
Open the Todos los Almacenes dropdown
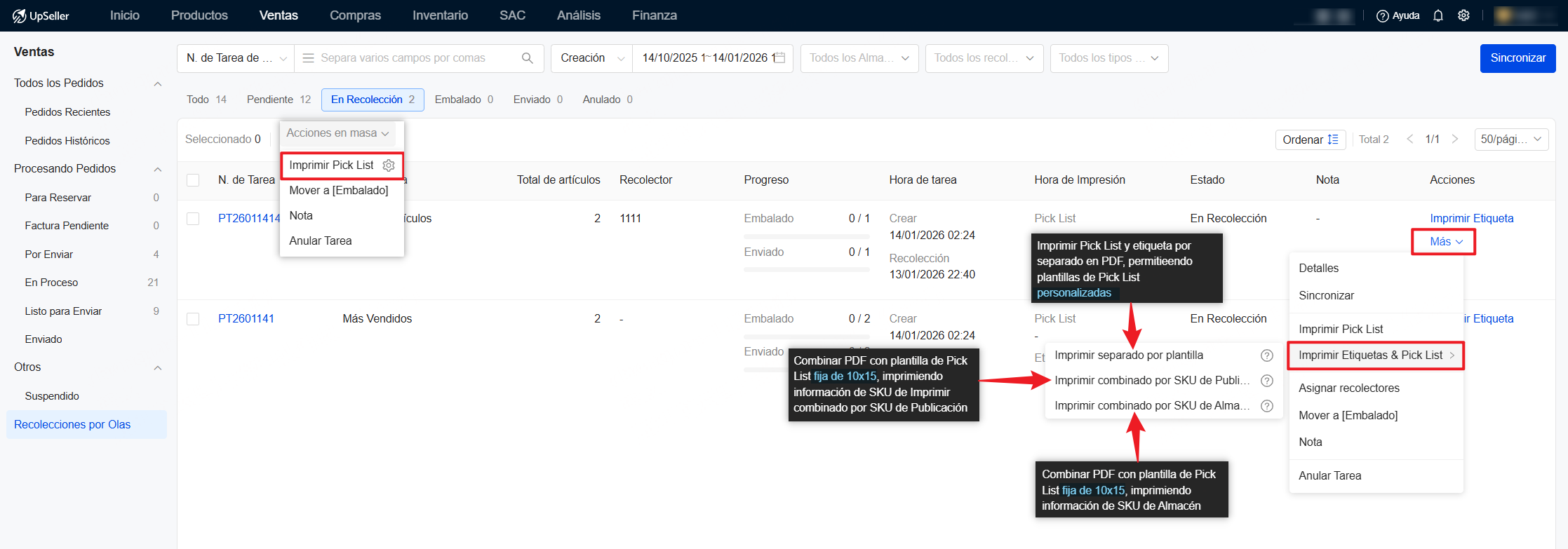[x=859, y=58]
